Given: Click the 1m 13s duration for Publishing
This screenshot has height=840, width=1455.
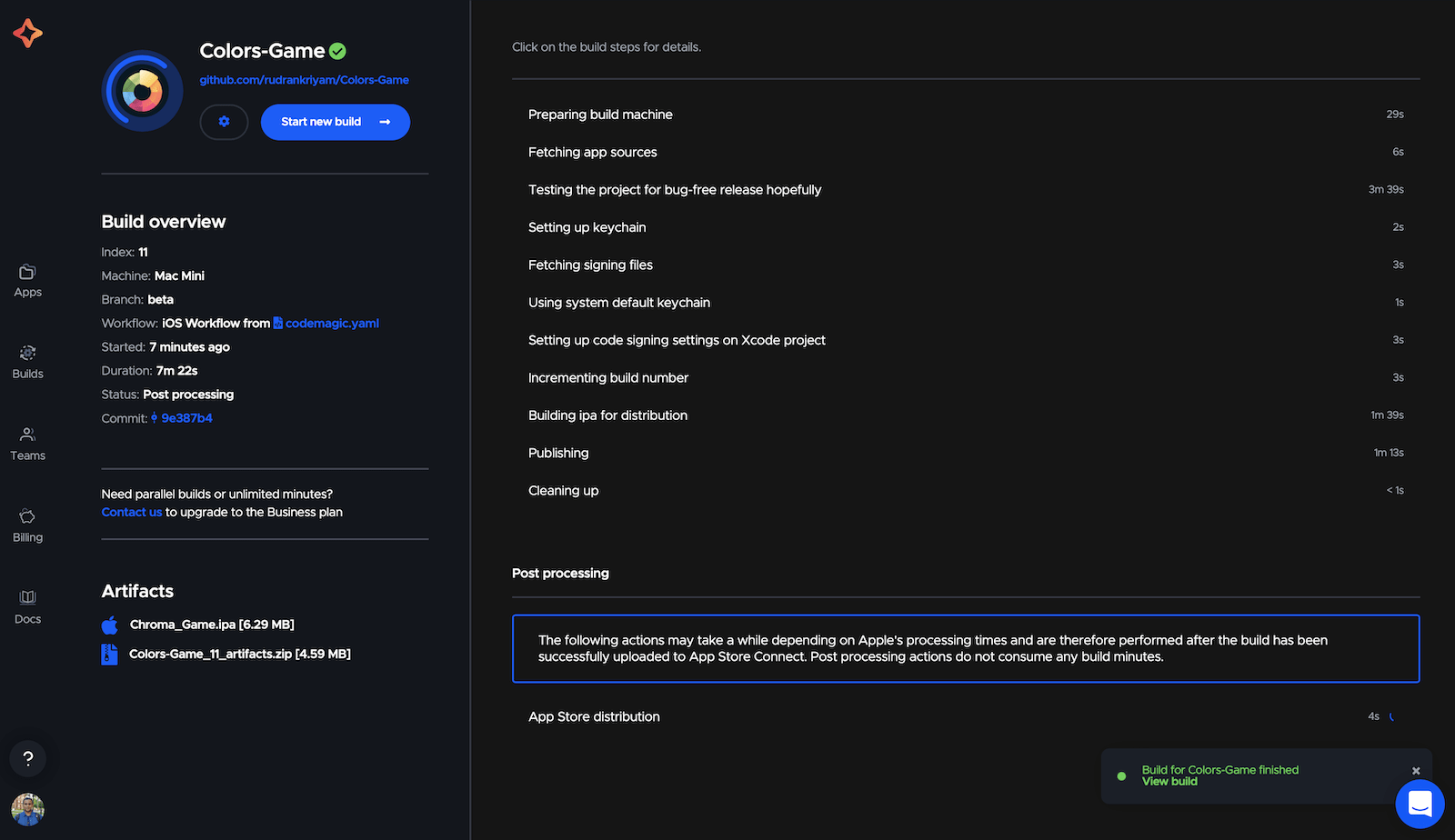Looking at the screenshot, I should (x=1389, y=453).
